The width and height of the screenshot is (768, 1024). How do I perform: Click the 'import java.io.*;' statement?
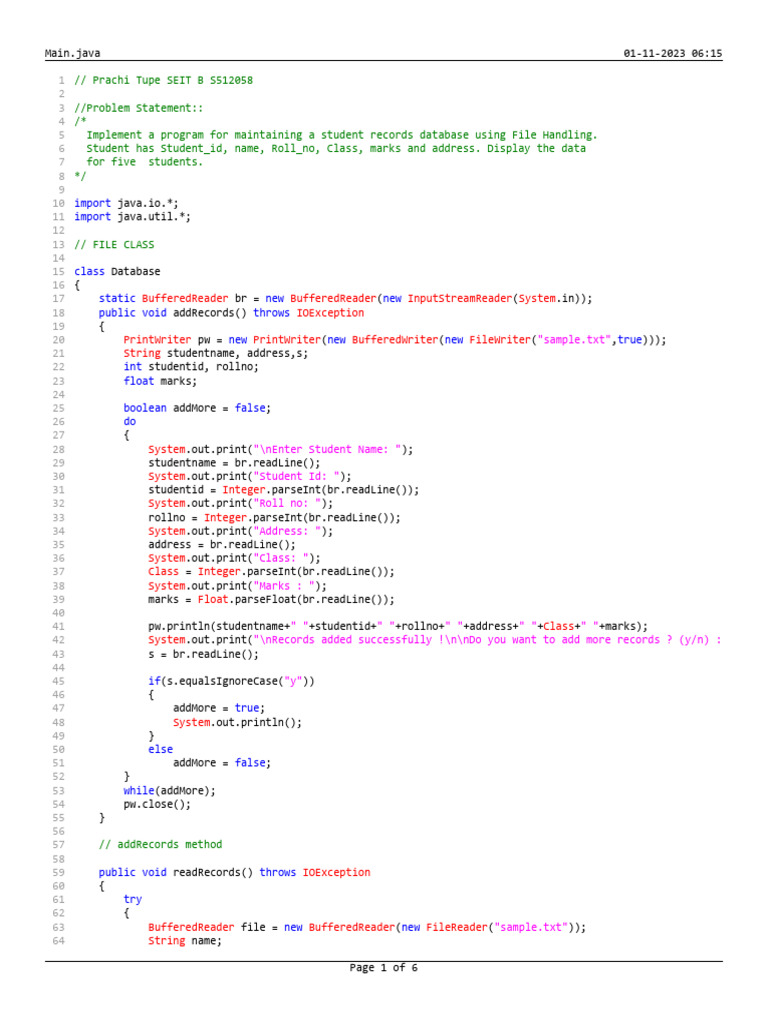click(126, 203)
